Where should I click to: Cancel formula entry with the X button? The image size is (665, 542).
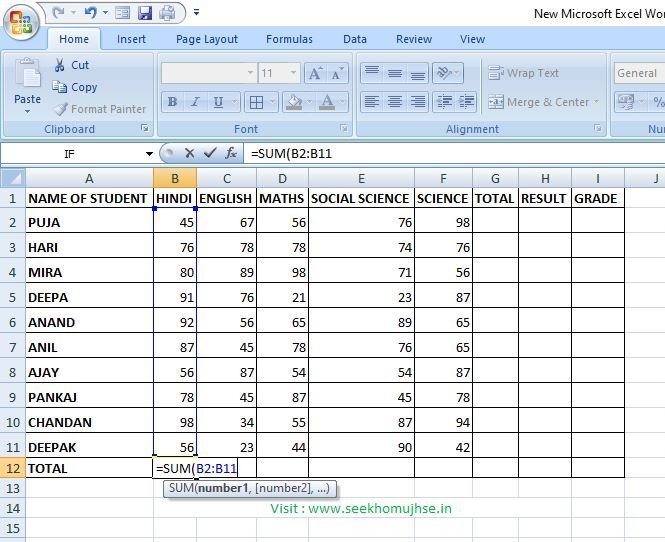click(x=189, y=153)
